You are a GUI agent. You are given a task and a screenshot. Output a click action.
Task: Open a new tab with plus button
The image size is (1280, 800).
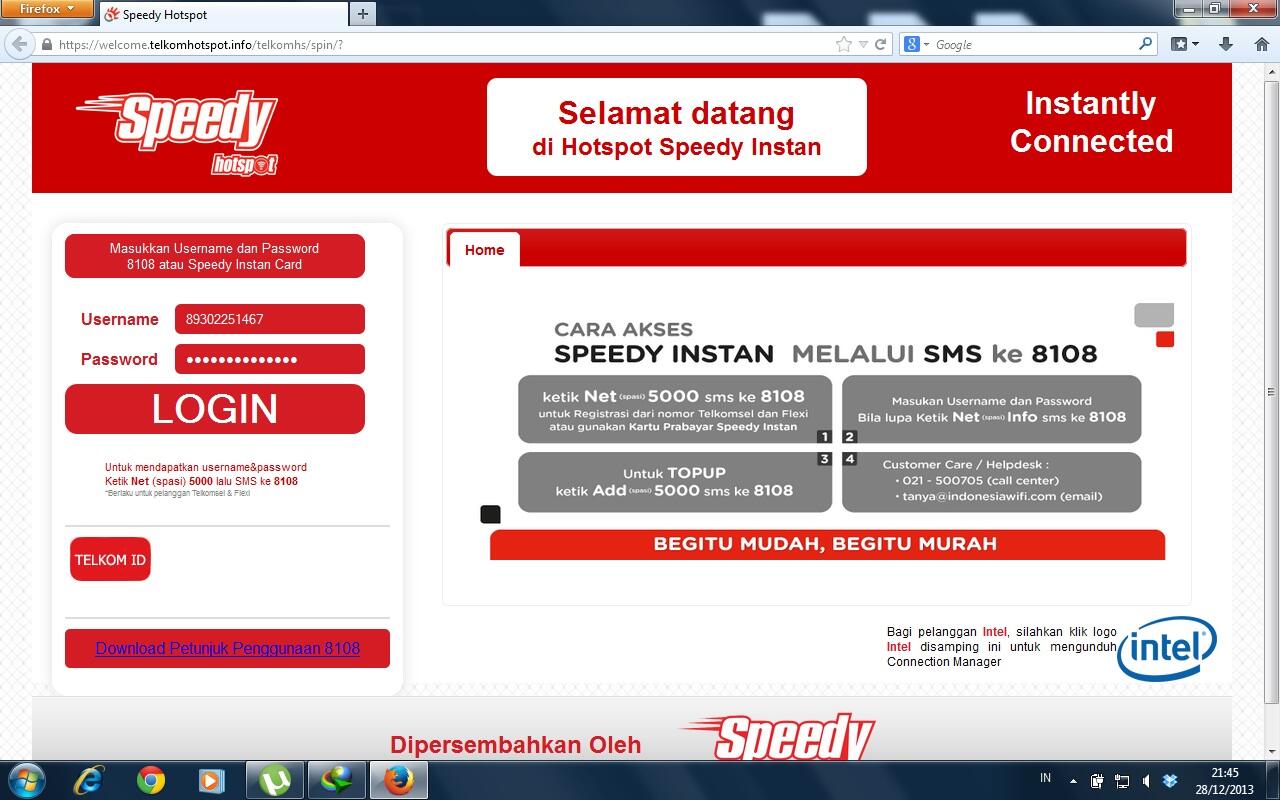(363, 14)
